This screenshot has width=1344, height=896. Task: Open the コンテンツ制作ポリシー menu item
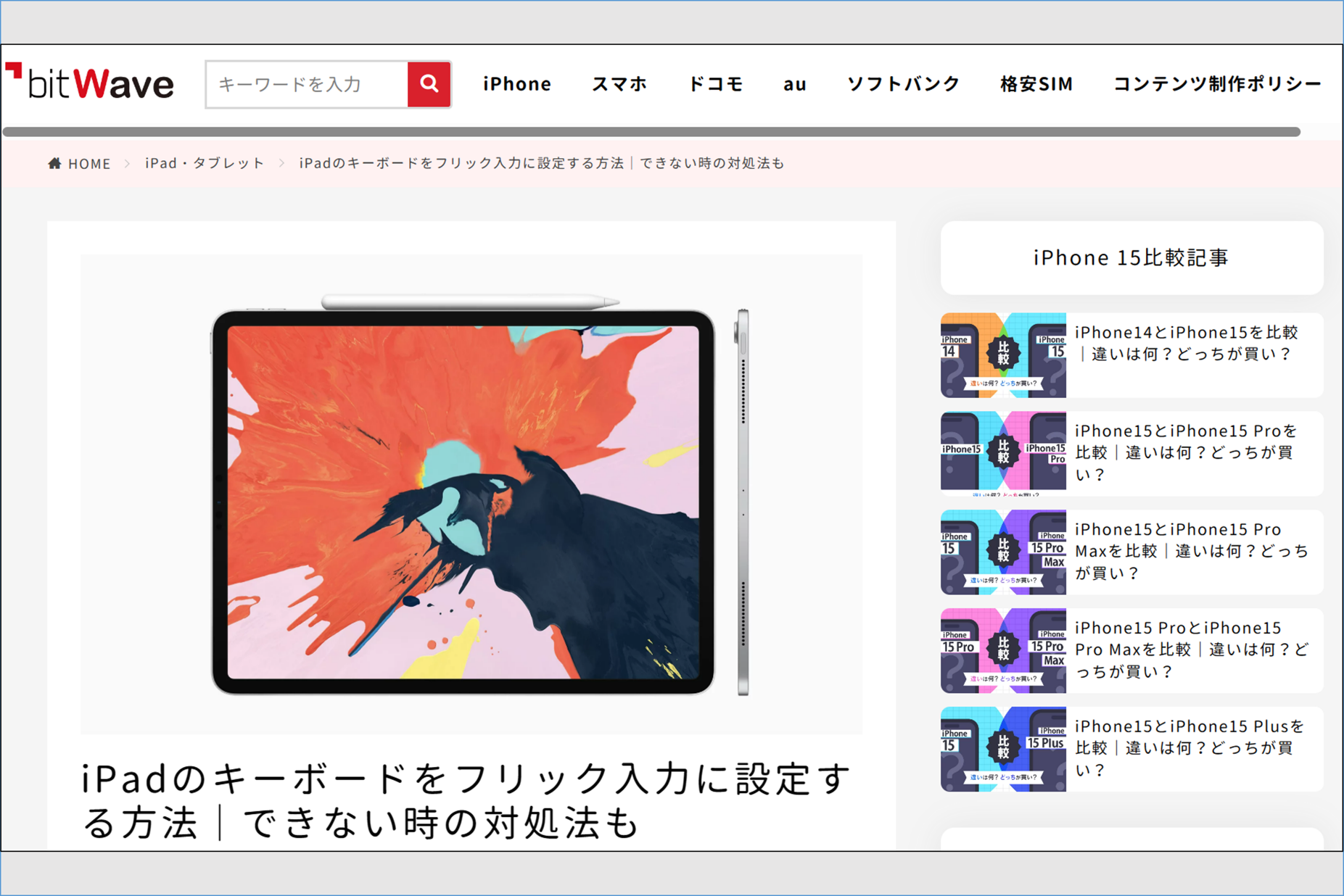pos(1218,84)
